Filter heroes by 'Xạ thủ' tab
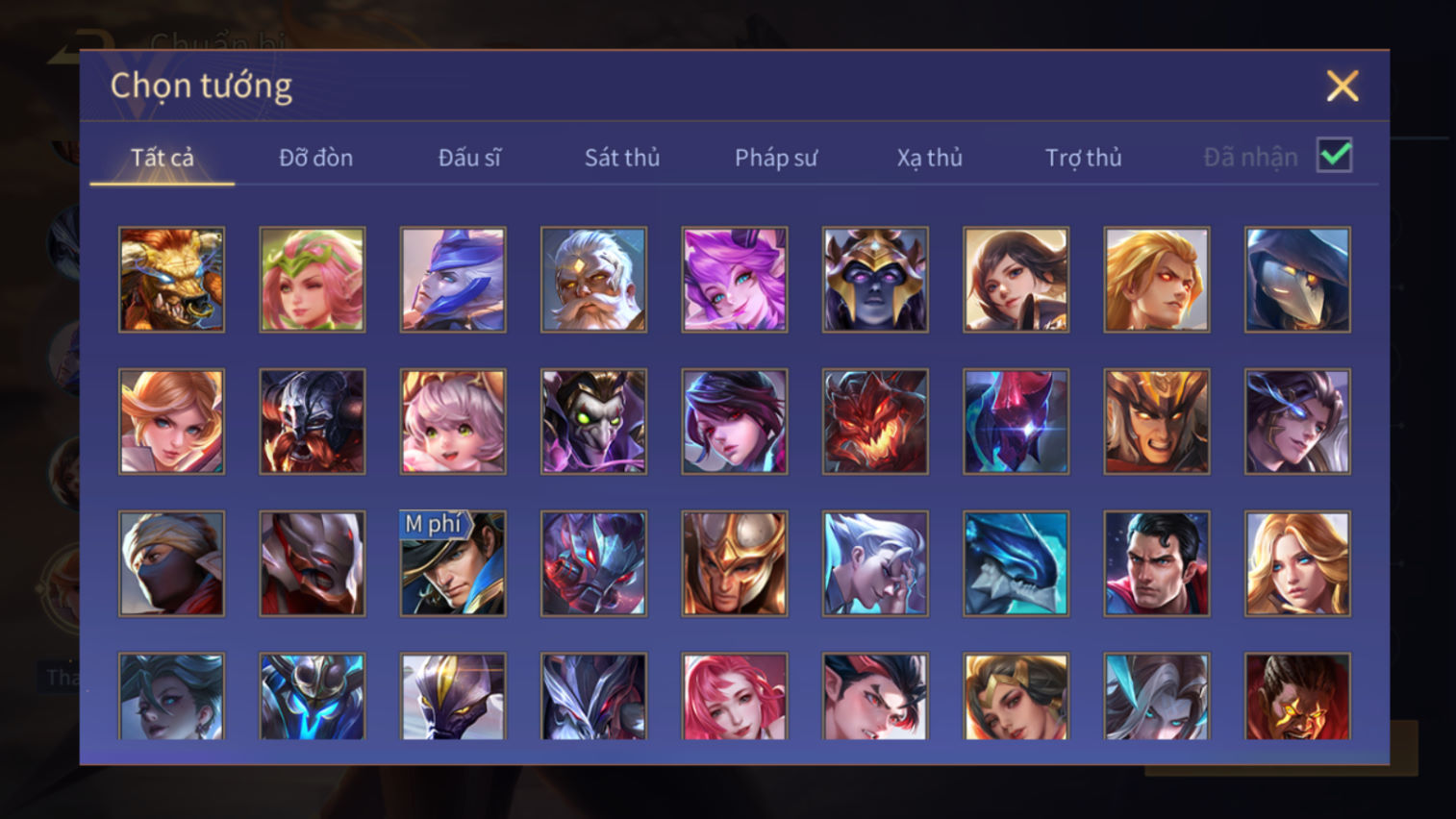This screenshot has width=1456, height=819. (930, 158)
